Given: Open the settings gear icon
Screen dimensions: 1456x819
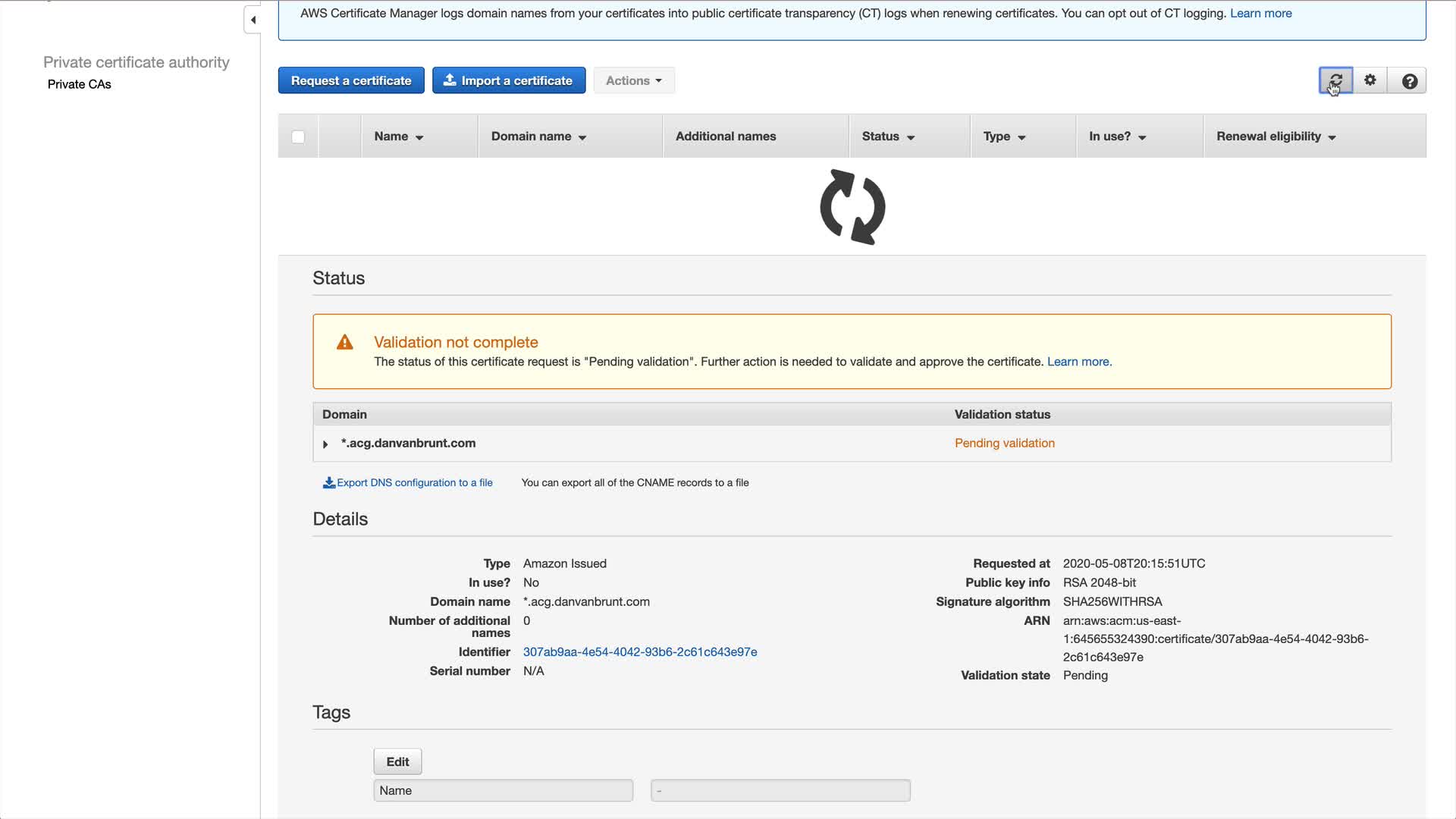Looking at the screenshot, I should click(1370, 80).
